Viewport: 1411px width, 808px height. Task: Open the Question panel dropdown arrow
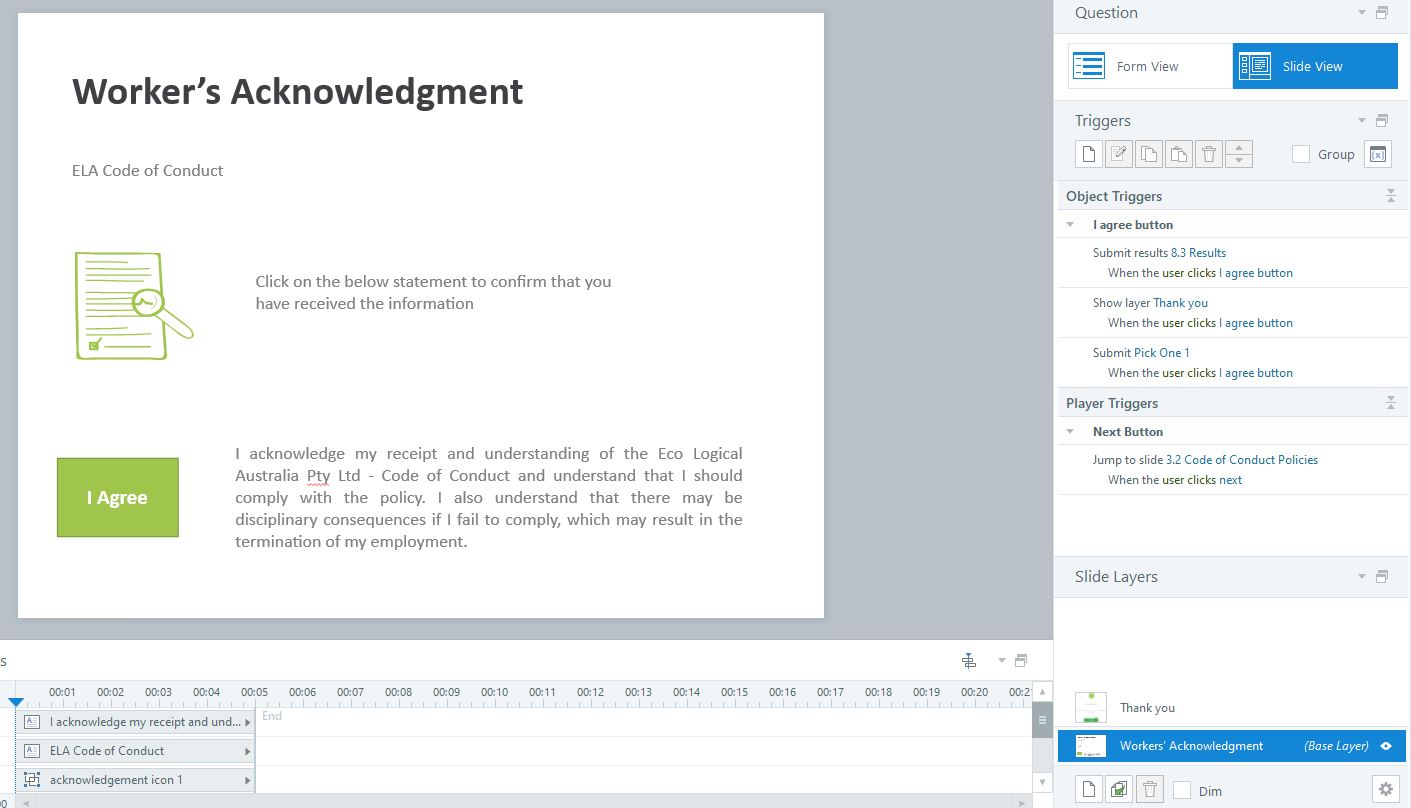[x=1361, y=13]
